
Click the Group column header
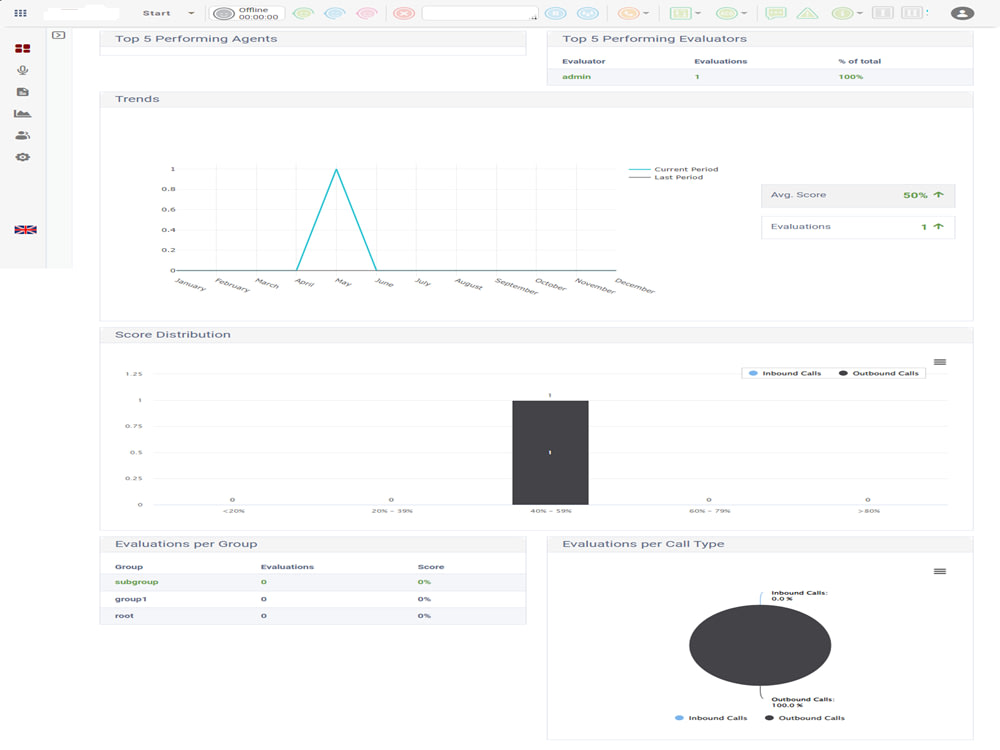129,566
